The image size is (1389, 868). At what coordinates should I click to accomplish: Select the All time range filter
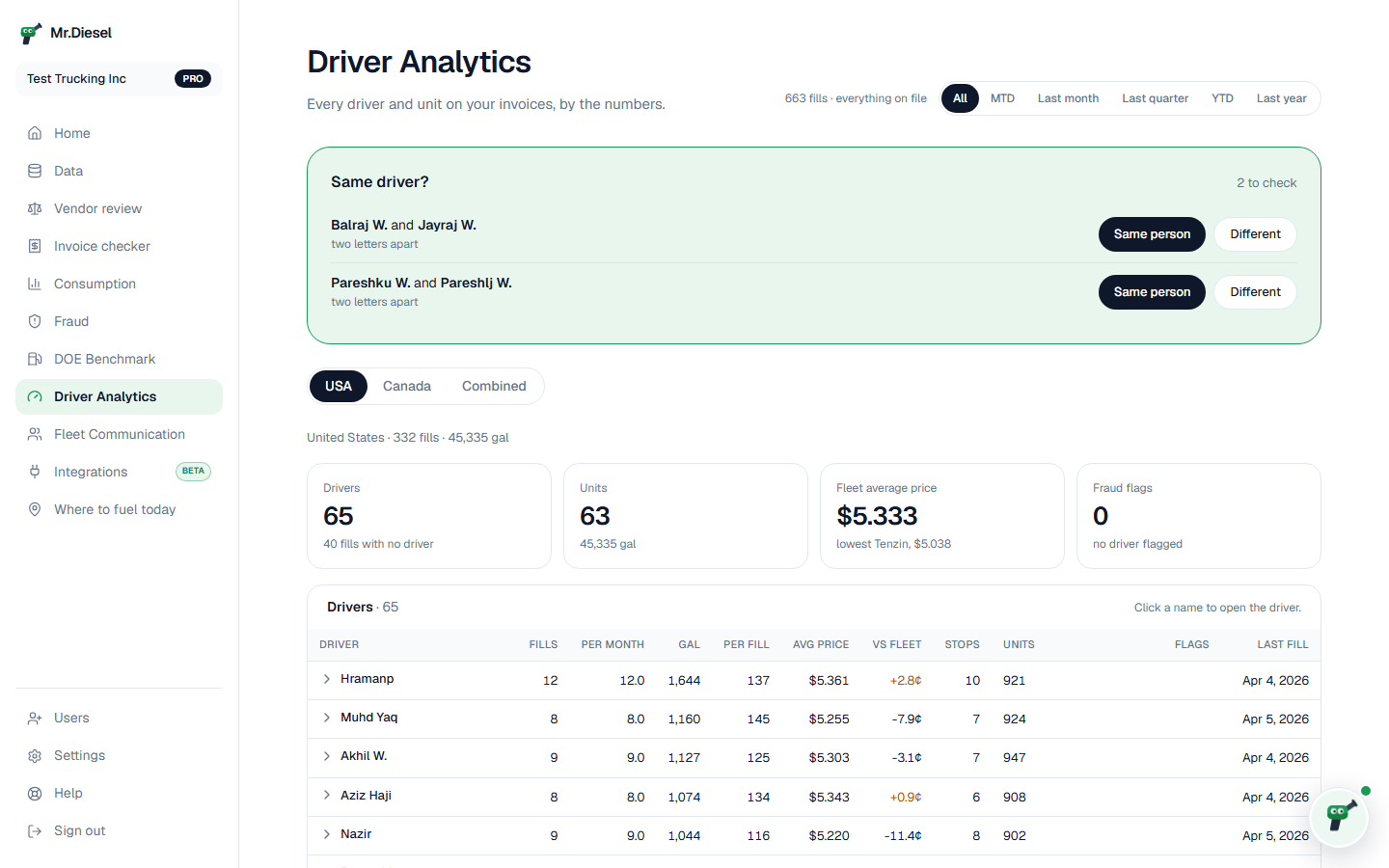click(x=960, y=98)
